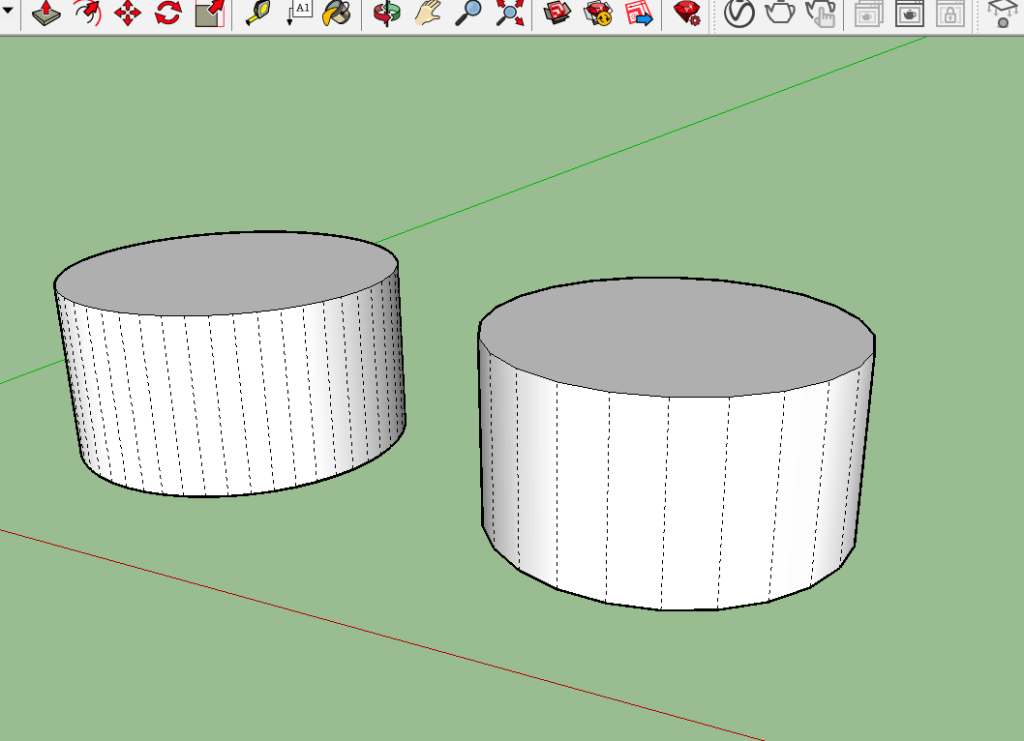Start a V-Ray render with the teapot
Image resolution: width=1024 pixels, height=741 pixels.
coord(780,13)
